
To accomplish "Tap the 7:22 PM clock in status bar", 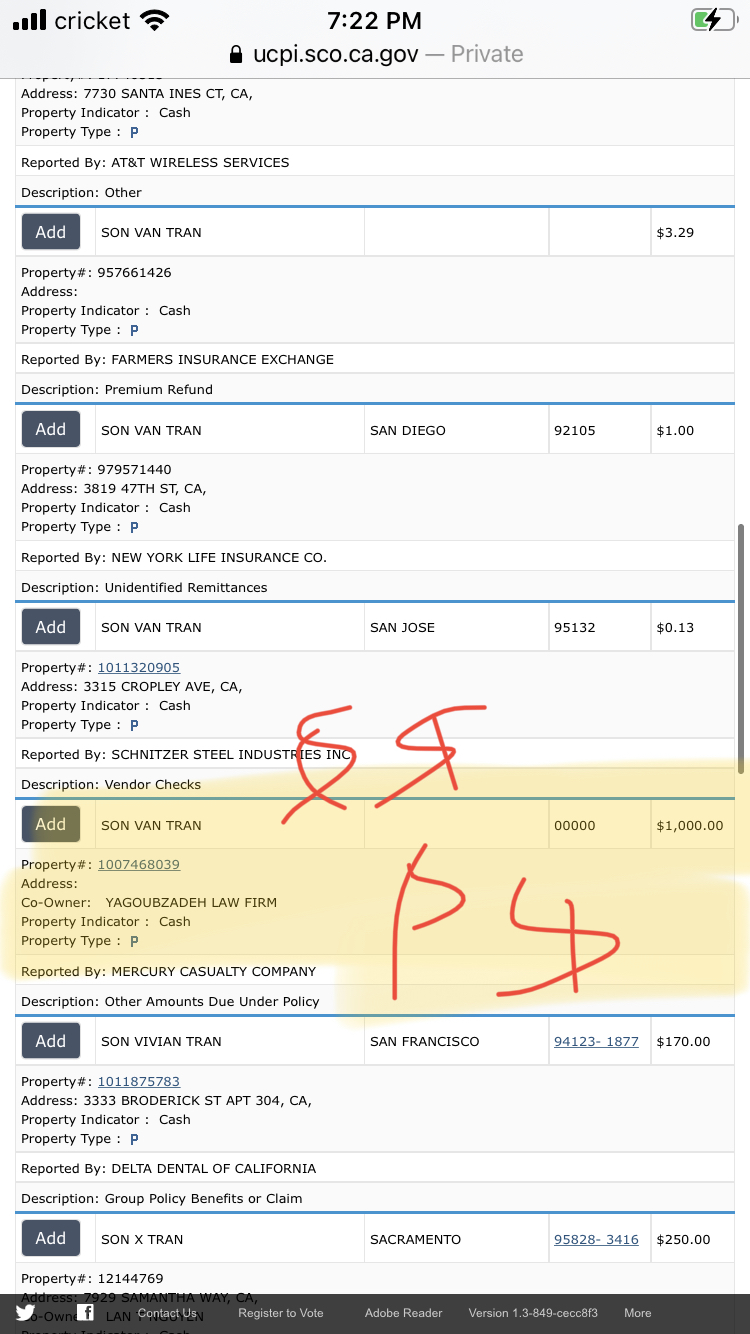I will tap(375, 20).
